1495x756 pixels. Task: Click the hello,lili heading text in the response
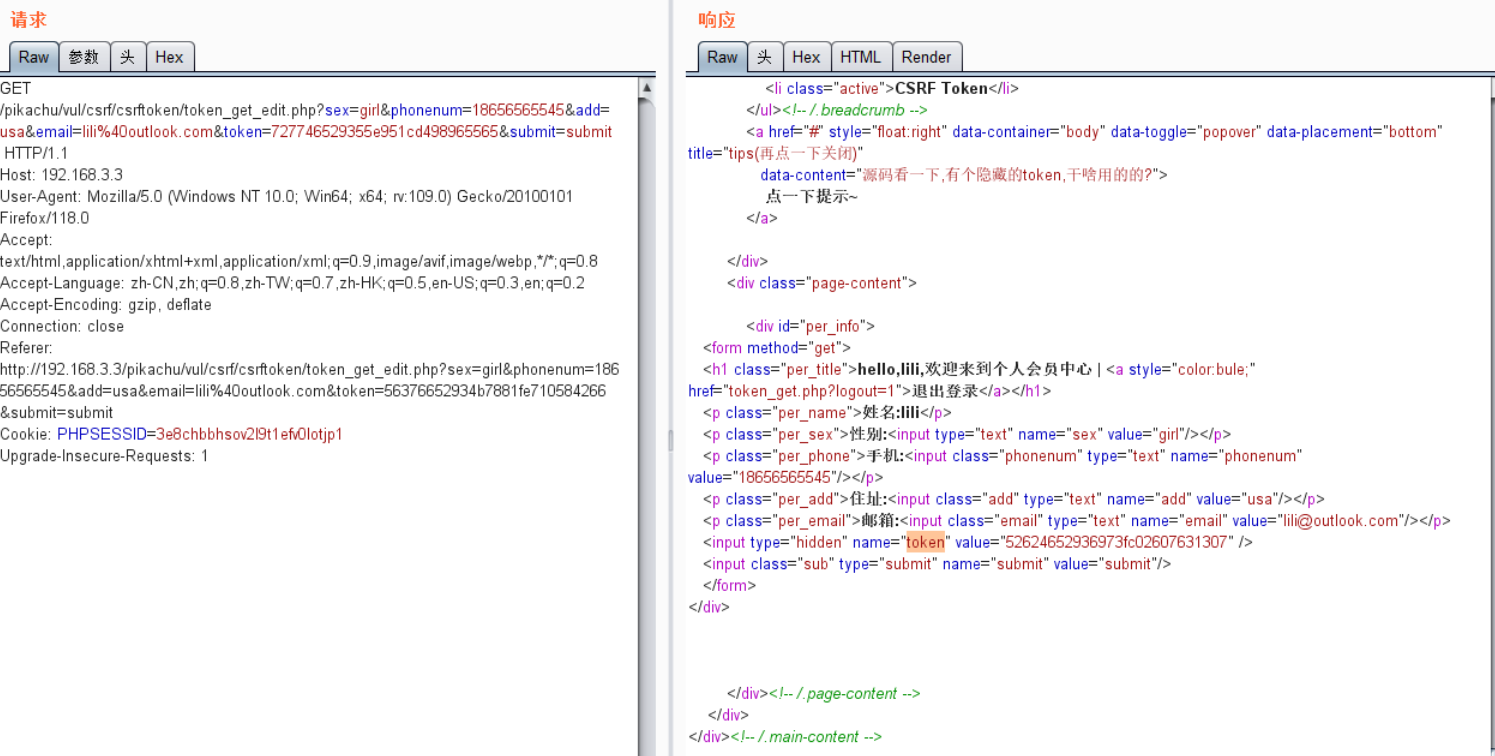[x=889, y=369]
